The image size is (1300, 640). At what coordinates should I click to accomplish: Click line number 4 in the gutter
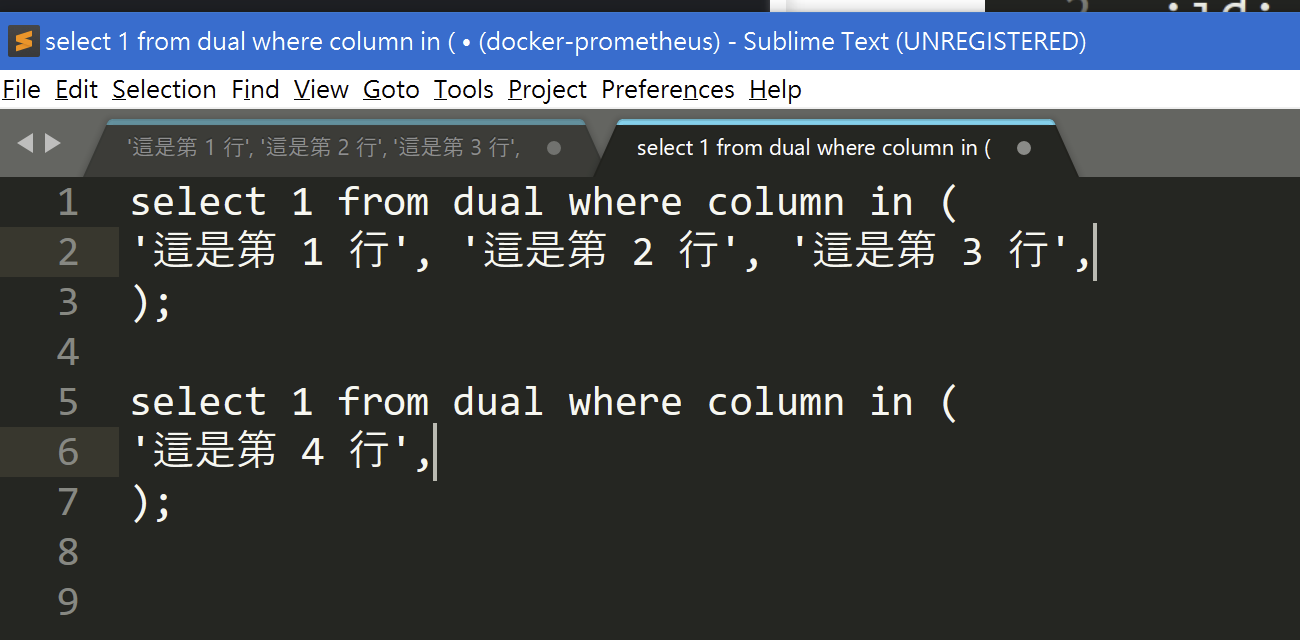(68, 352)
